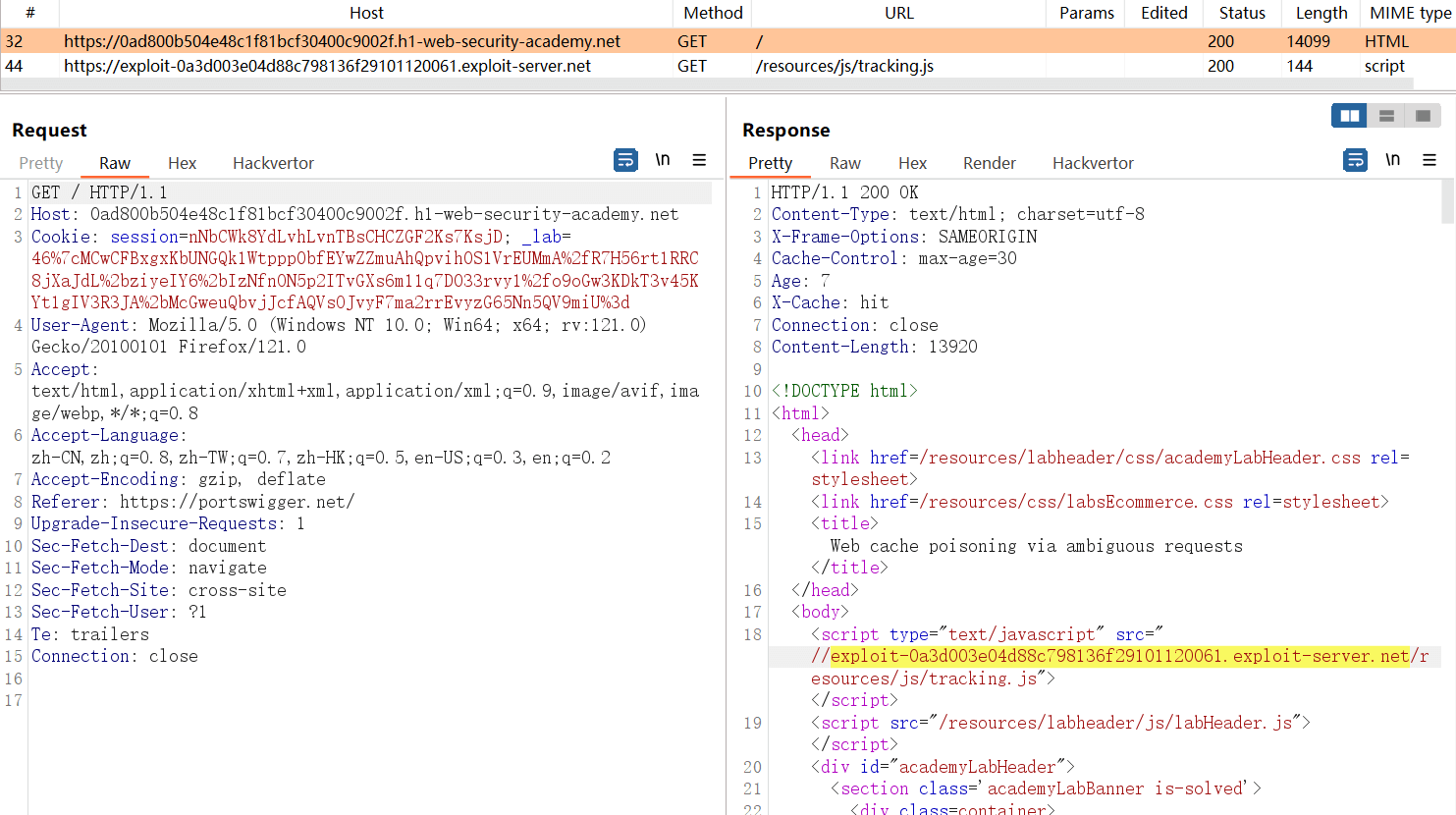Sort history by # column header

(x=29, y=13)
